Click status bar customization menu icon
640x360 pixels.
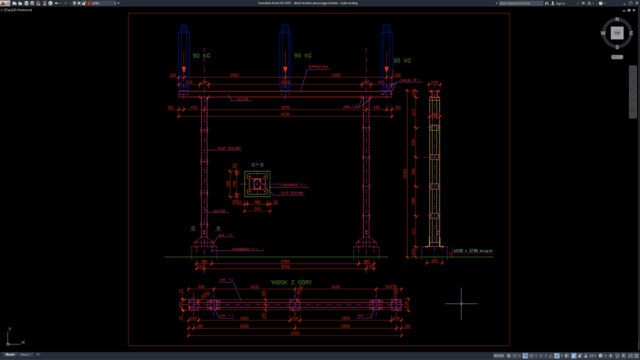tap(636, 356)
